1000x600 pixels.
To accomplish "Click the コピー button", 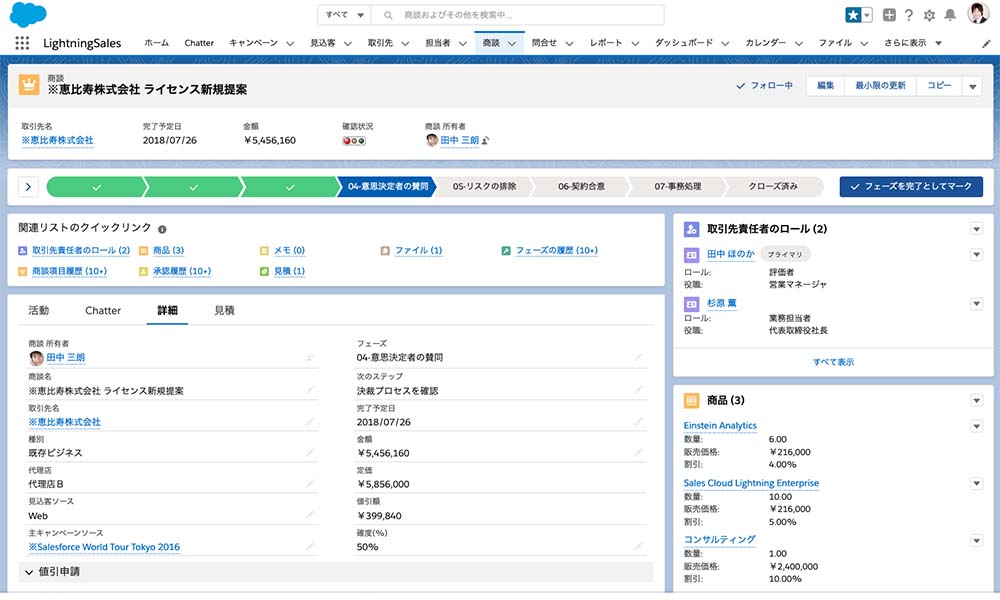I will (x=939, y=85).
